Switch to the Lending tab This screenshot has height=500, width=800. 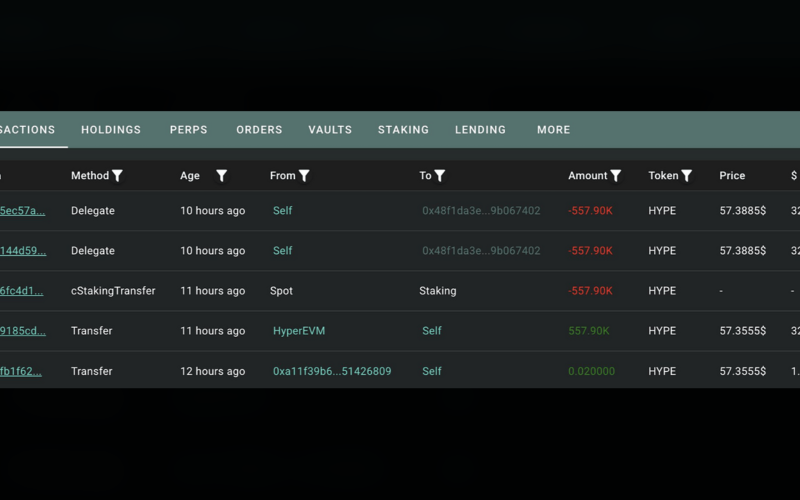tap(481, 130)
